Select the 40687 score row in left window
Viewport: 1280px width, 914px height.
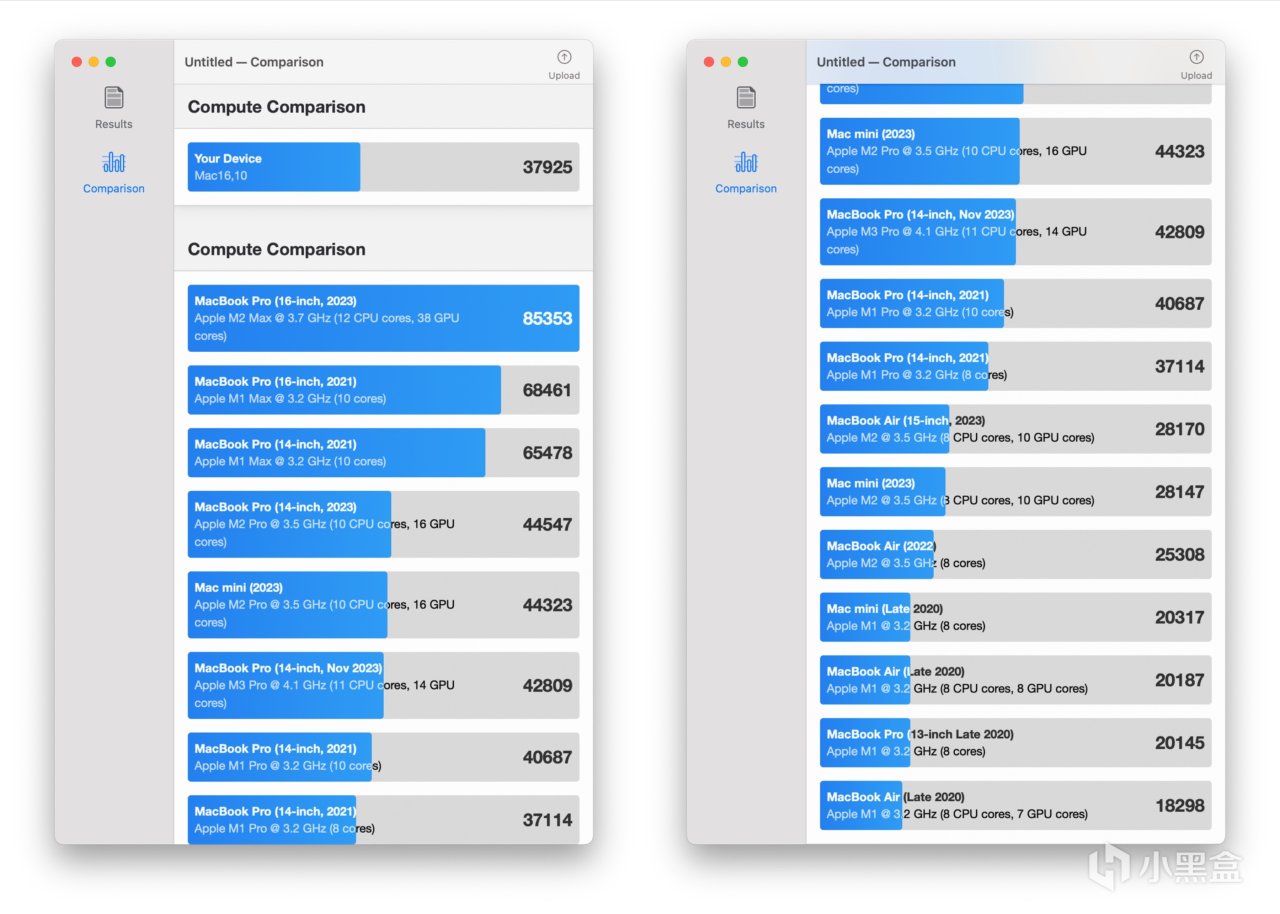click(x=383, y=757)
